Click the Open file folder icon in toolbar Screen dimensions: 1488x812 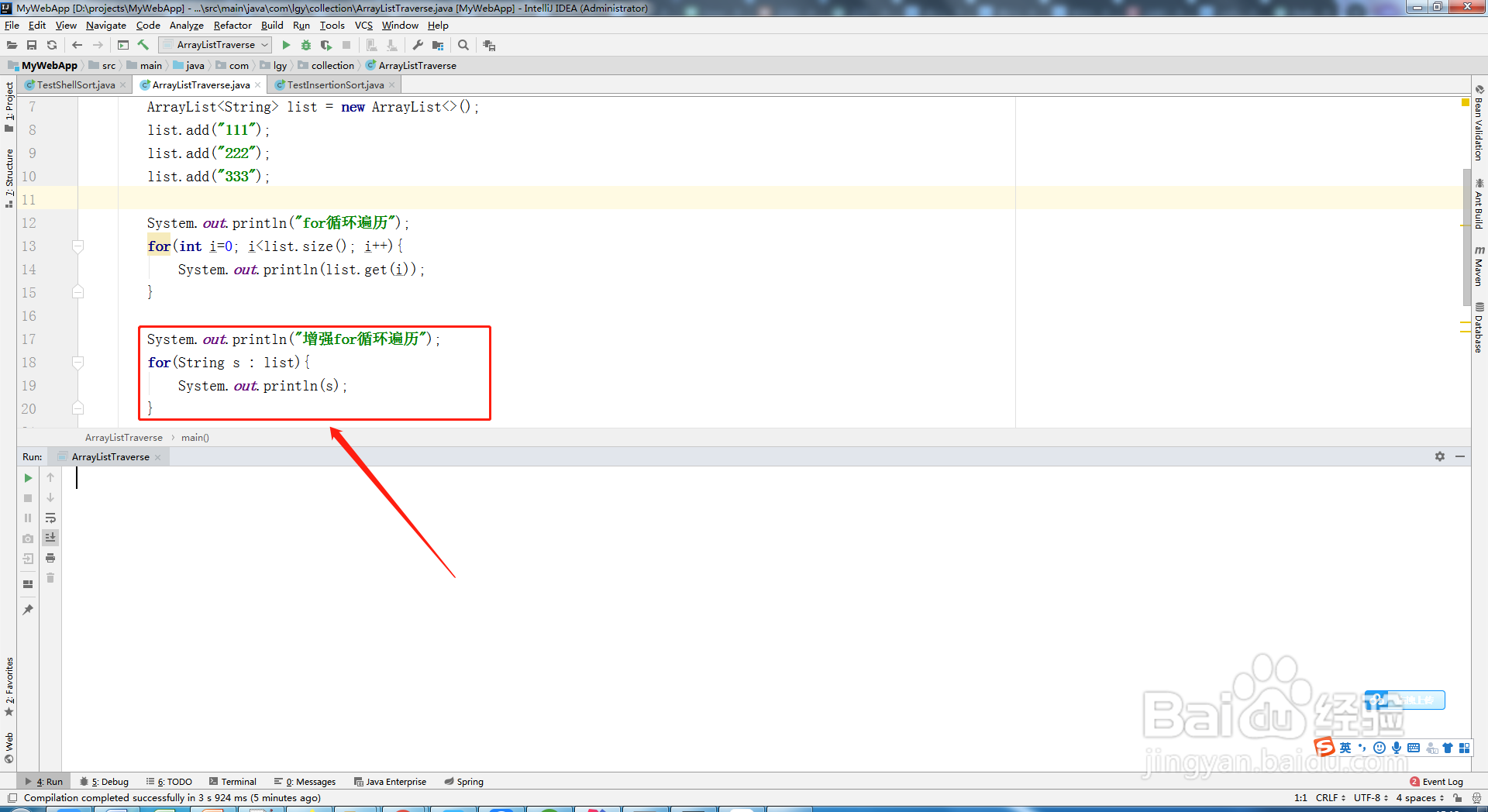(x=12, y=45)
